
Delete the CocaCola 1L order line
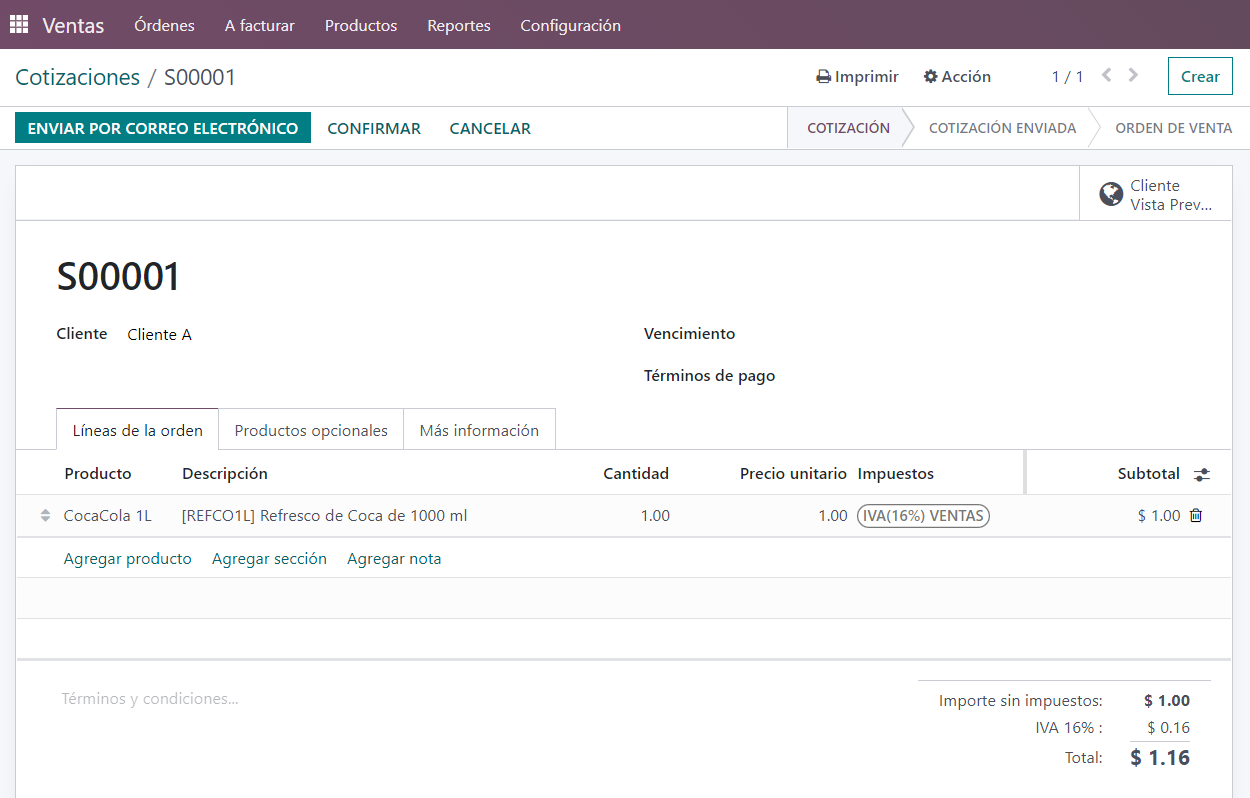[1196, 516]
